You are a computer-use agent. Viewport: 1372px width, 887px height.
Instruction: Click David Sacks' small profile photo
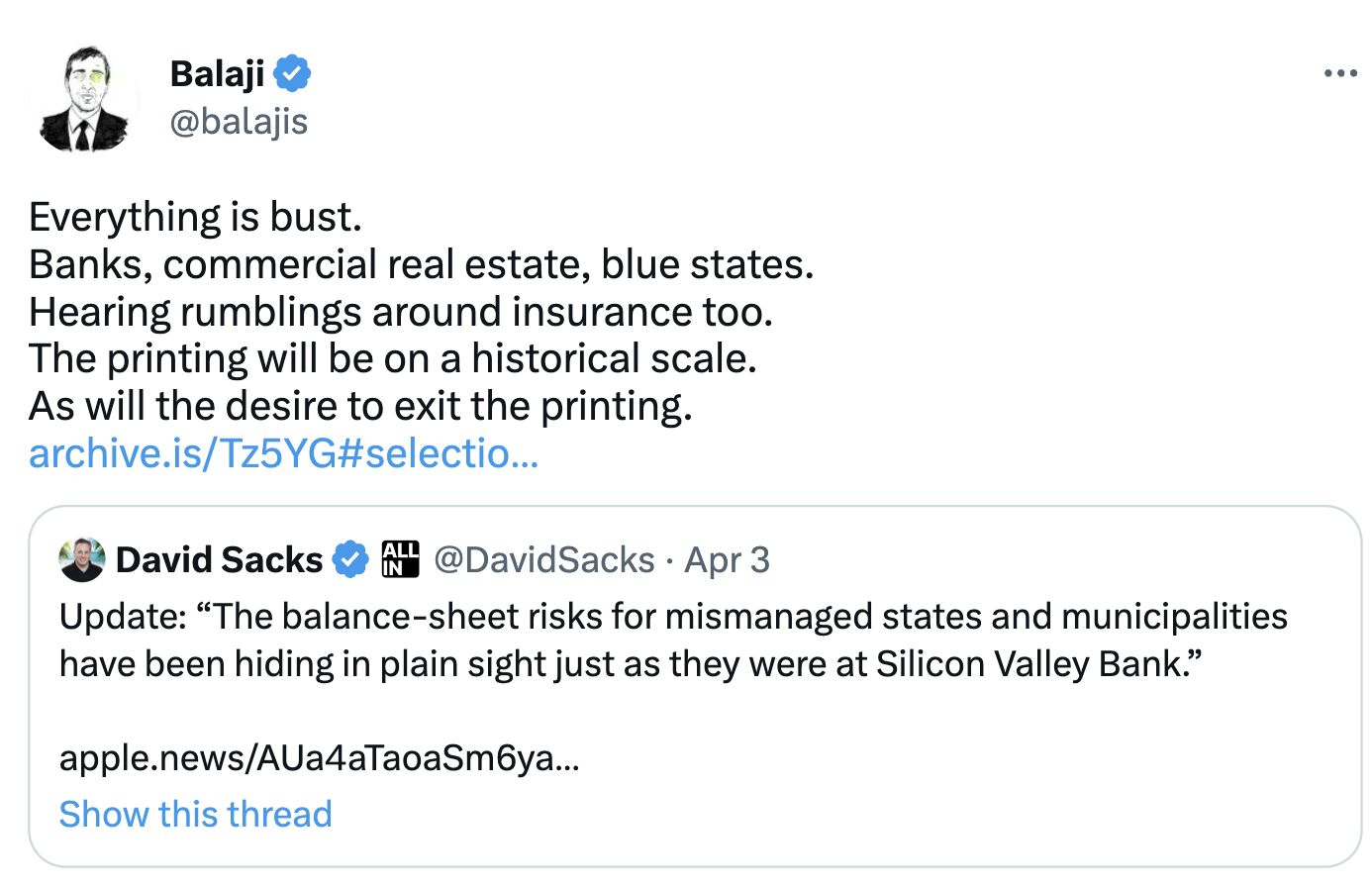[81, 560]
